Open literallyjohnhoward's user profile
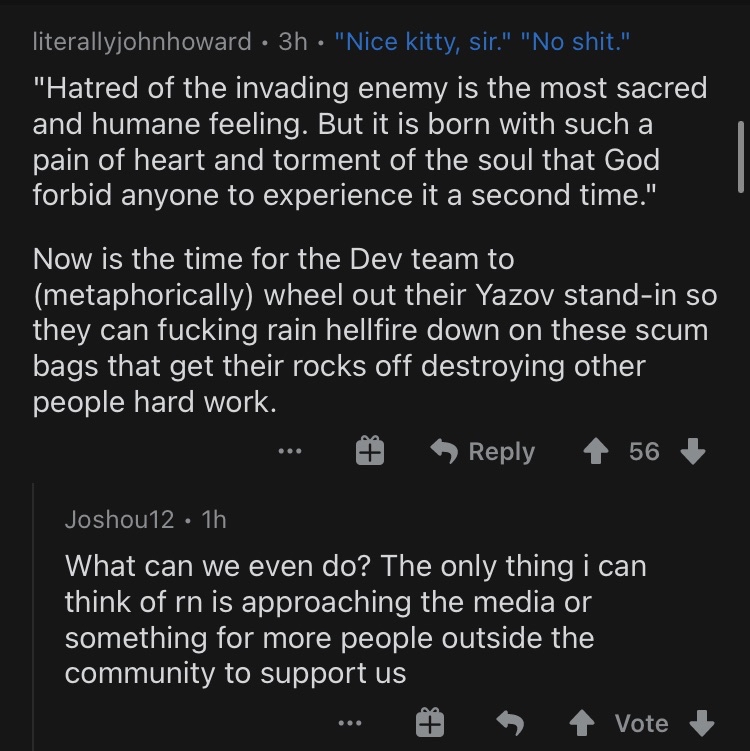This screenshot has width=750, height=751. click(142, 41)
